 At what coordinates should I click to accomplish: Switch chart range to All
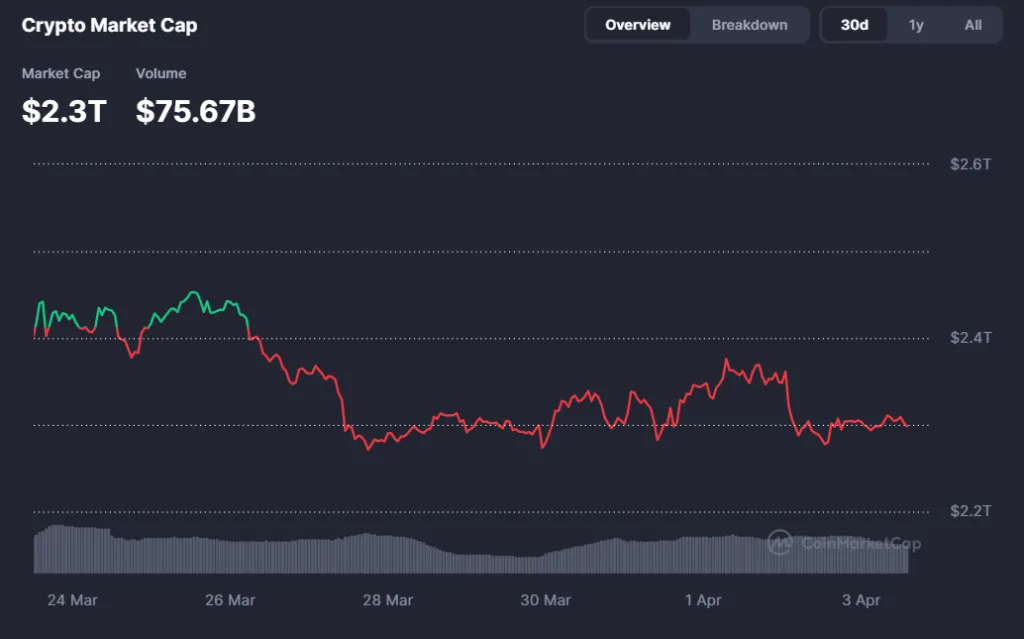[x=974, y=24]
